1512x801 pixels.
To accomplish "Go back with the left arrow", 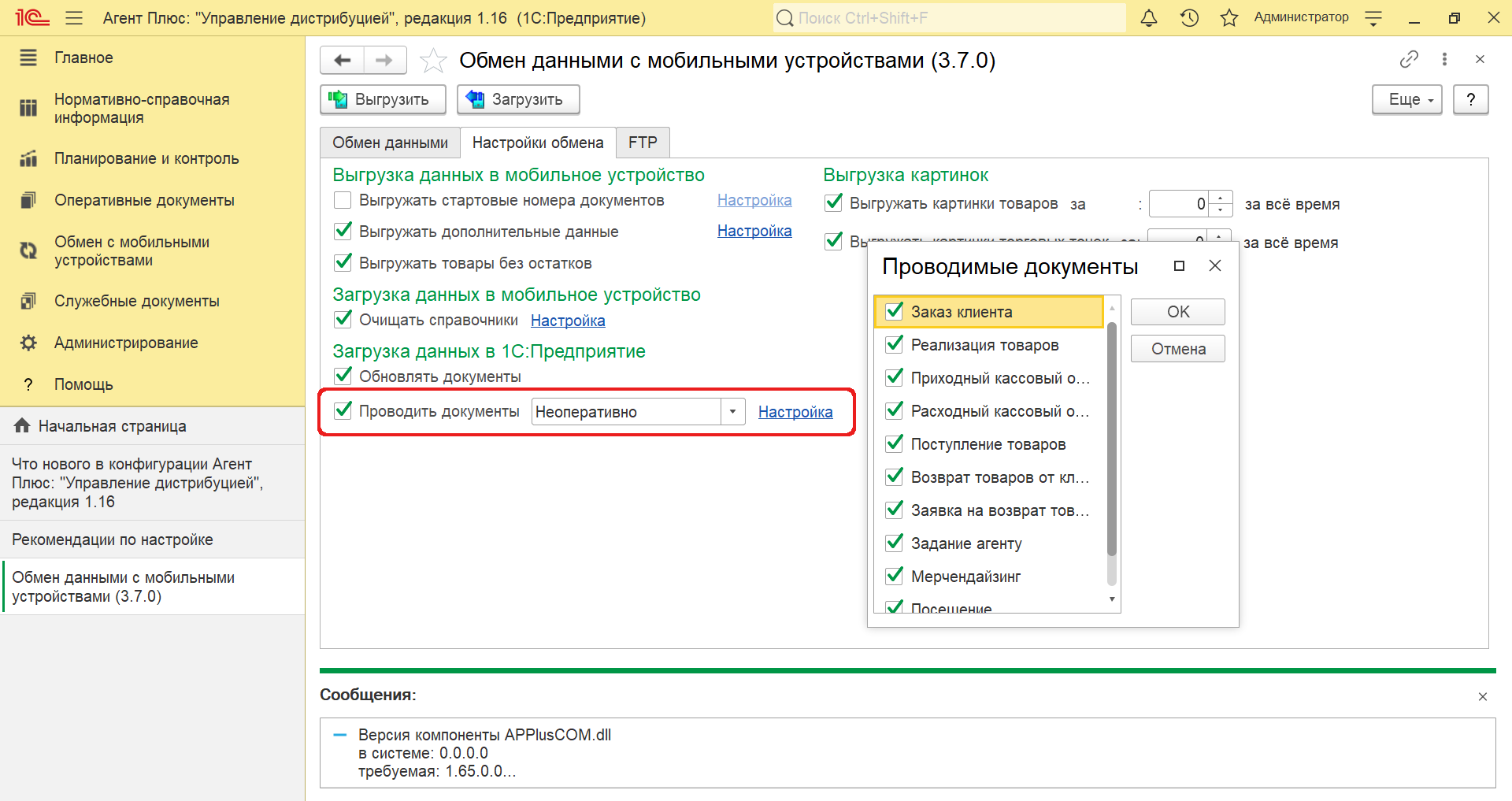I will [x=343, y=60].
